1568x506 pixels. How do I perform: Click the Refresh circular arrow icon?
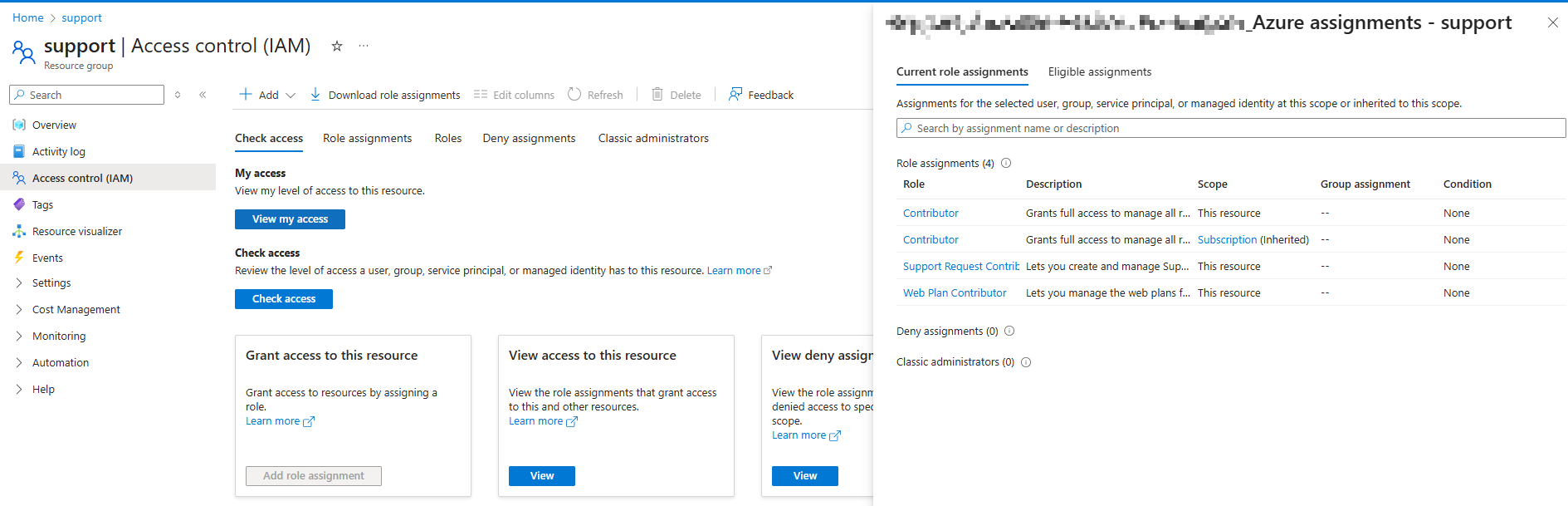574,94
